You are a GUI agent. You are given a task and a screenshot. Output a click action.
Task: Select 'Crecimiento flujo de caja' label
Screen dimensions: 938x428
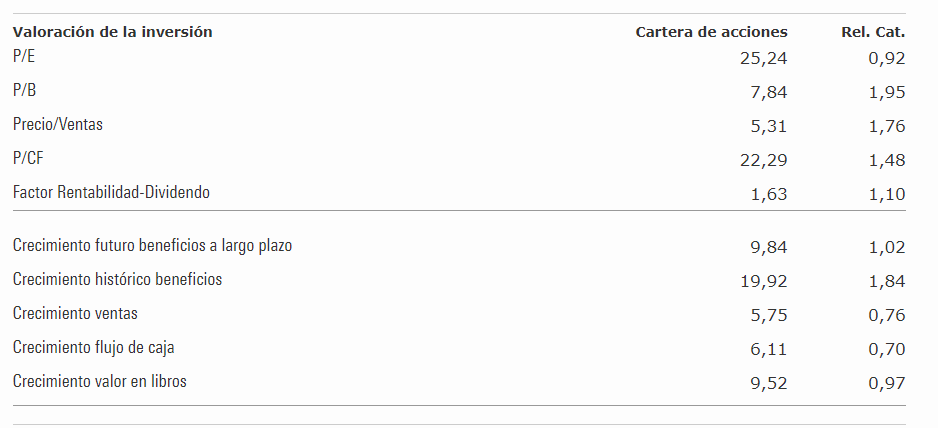point(94,347)
